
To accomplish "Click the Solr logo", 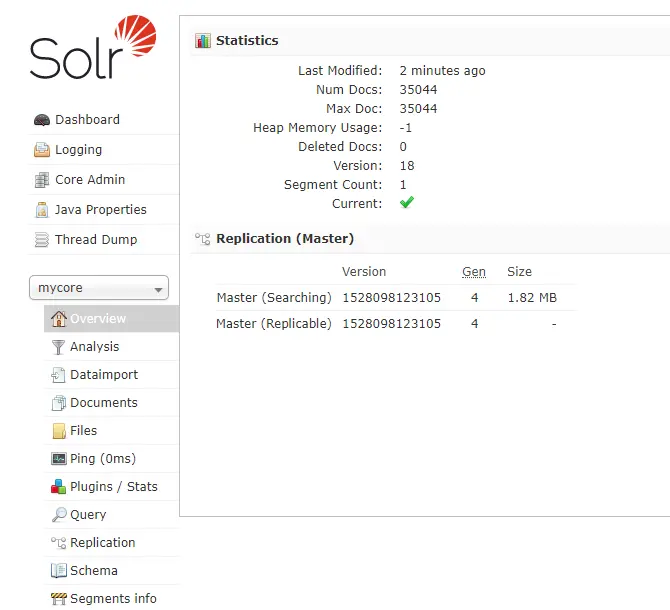I will (93, 47).
